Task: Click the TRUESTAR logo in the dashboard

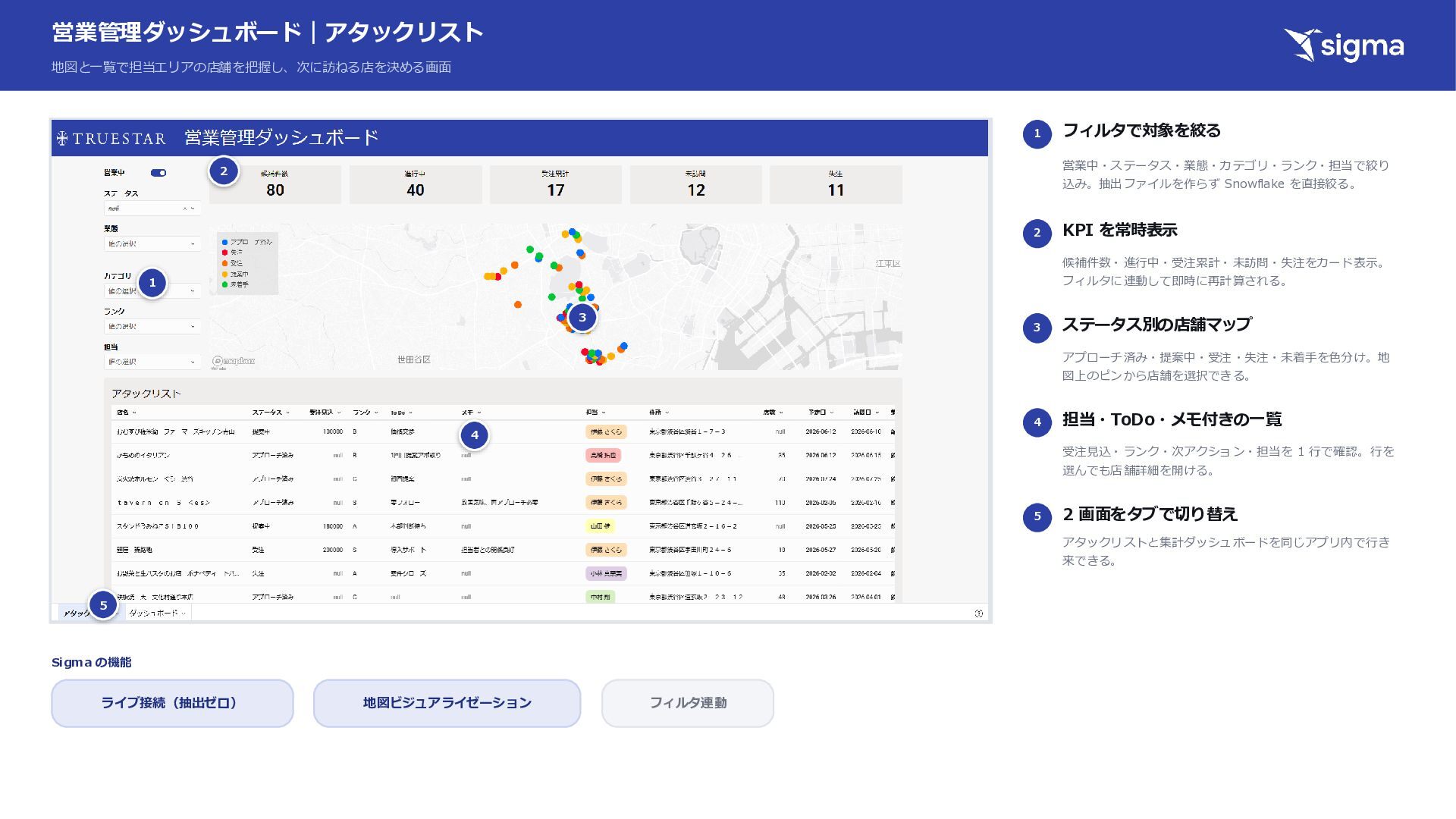Action: [x=111, y=138]
